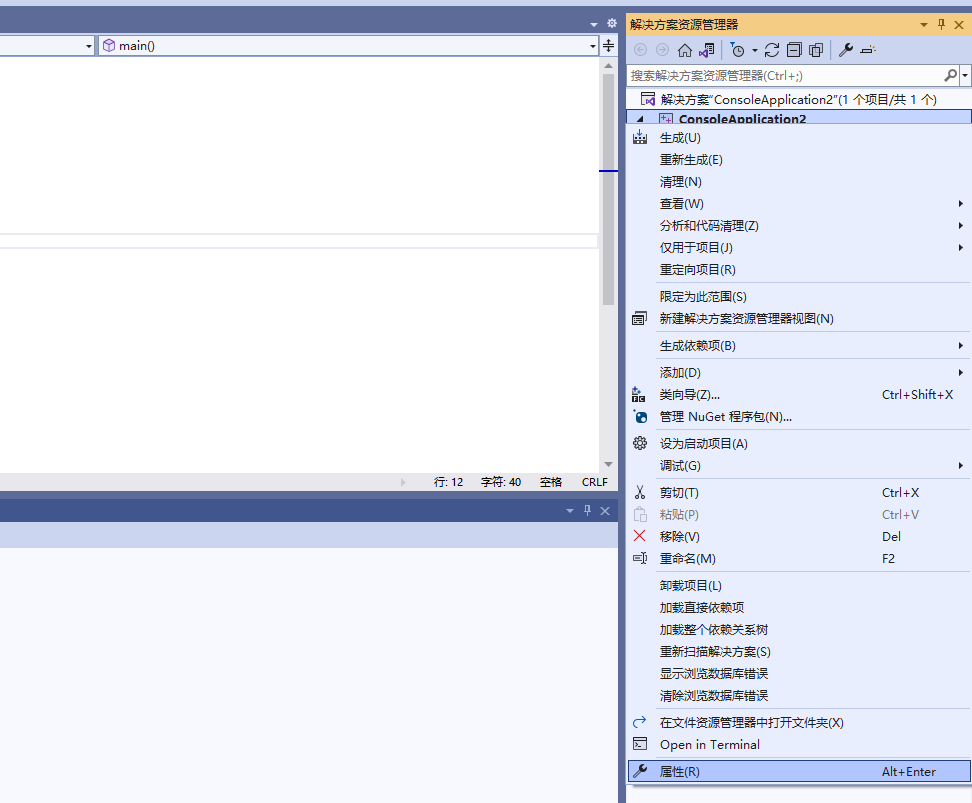Open dropdown arrow next to pending changes filter
Viewport: 972px width, 803px height.
coord(754,50)
